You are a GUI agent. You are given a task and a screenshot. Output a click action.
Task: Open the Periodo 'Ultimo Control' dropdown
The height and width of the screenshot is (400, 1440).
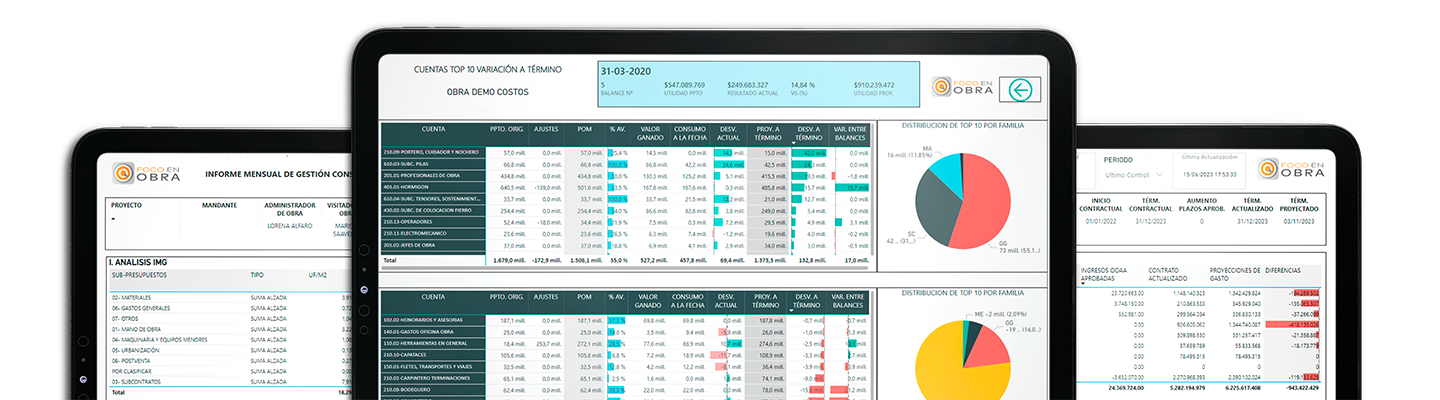tap(1137, 174)
